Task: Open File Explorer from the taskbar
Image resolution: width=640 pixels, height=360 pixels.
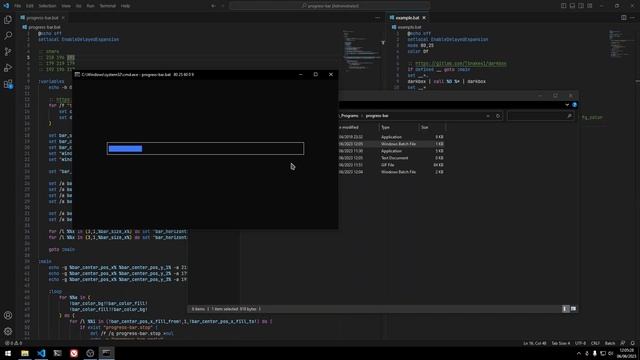Action: [x=25, y=353]
